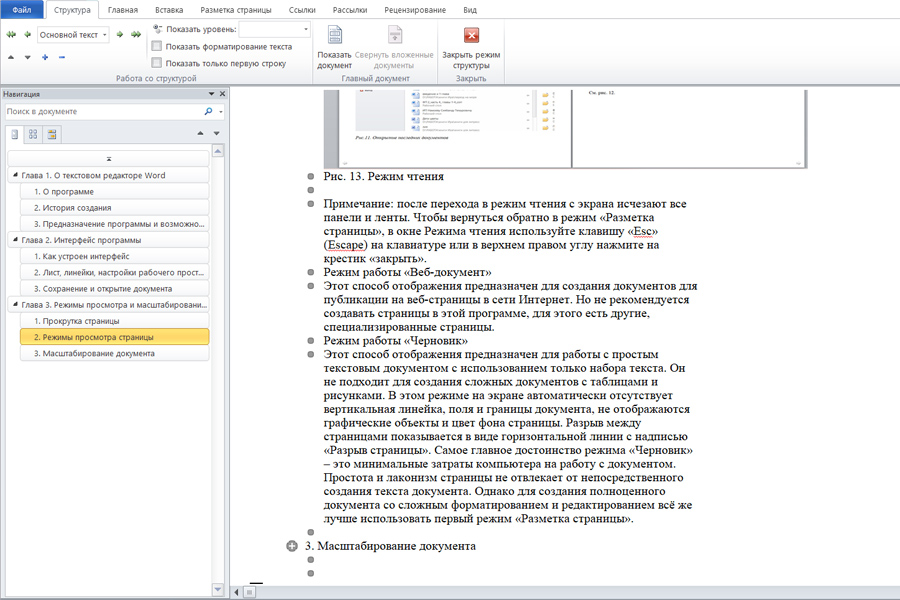
Task: Collapse Глава 2. Интерфейс программы heading
Action: (14, 240)
